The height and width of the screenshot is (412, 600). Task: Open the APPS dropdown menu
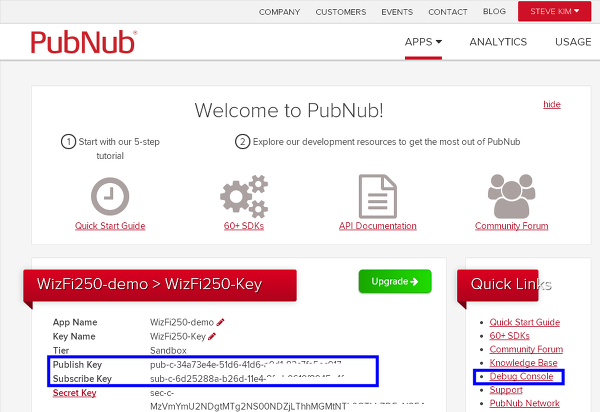coord(423,42)
